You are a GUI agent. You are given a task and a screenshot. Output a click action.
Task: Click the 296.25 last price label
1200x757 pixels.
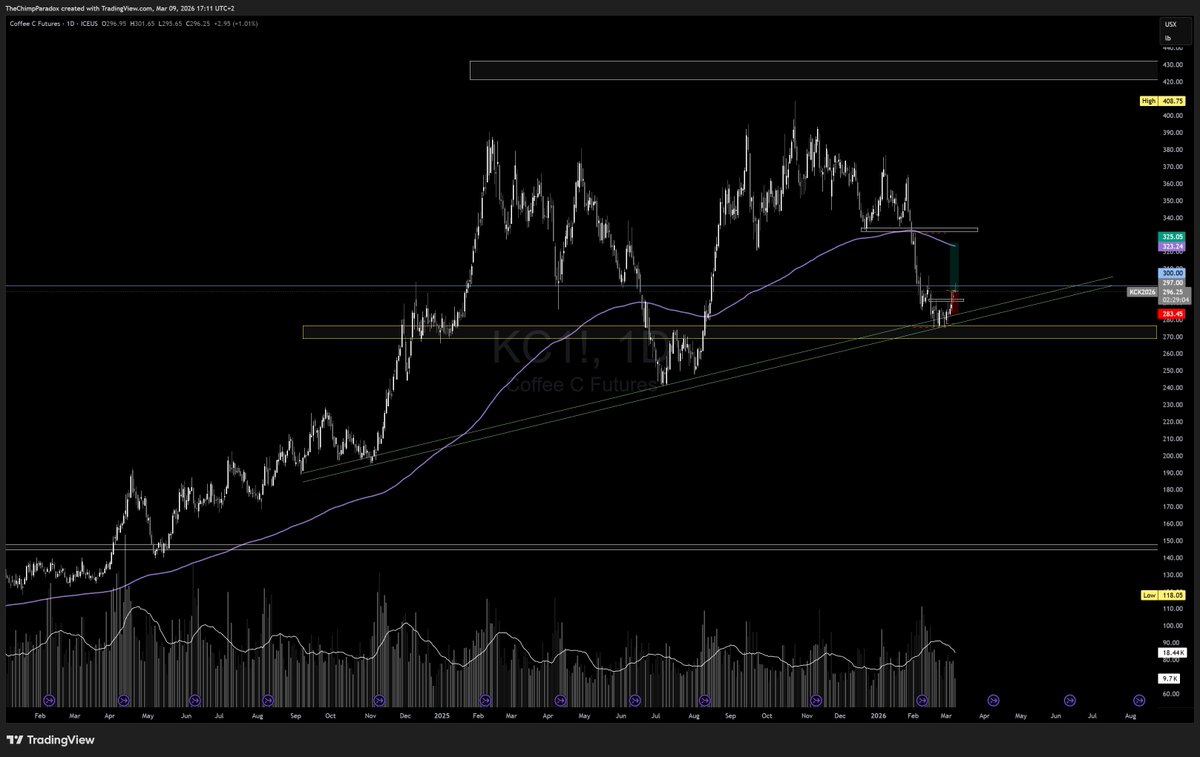point(1171,292)
